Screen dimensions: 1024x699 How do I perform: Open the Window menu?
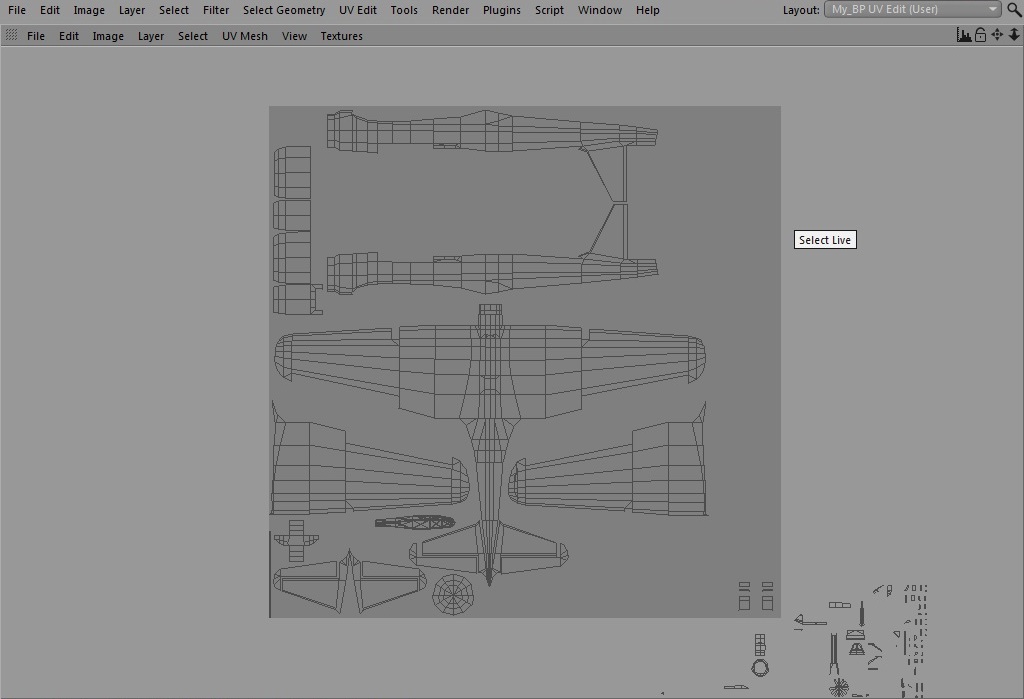tap(599, 10)
